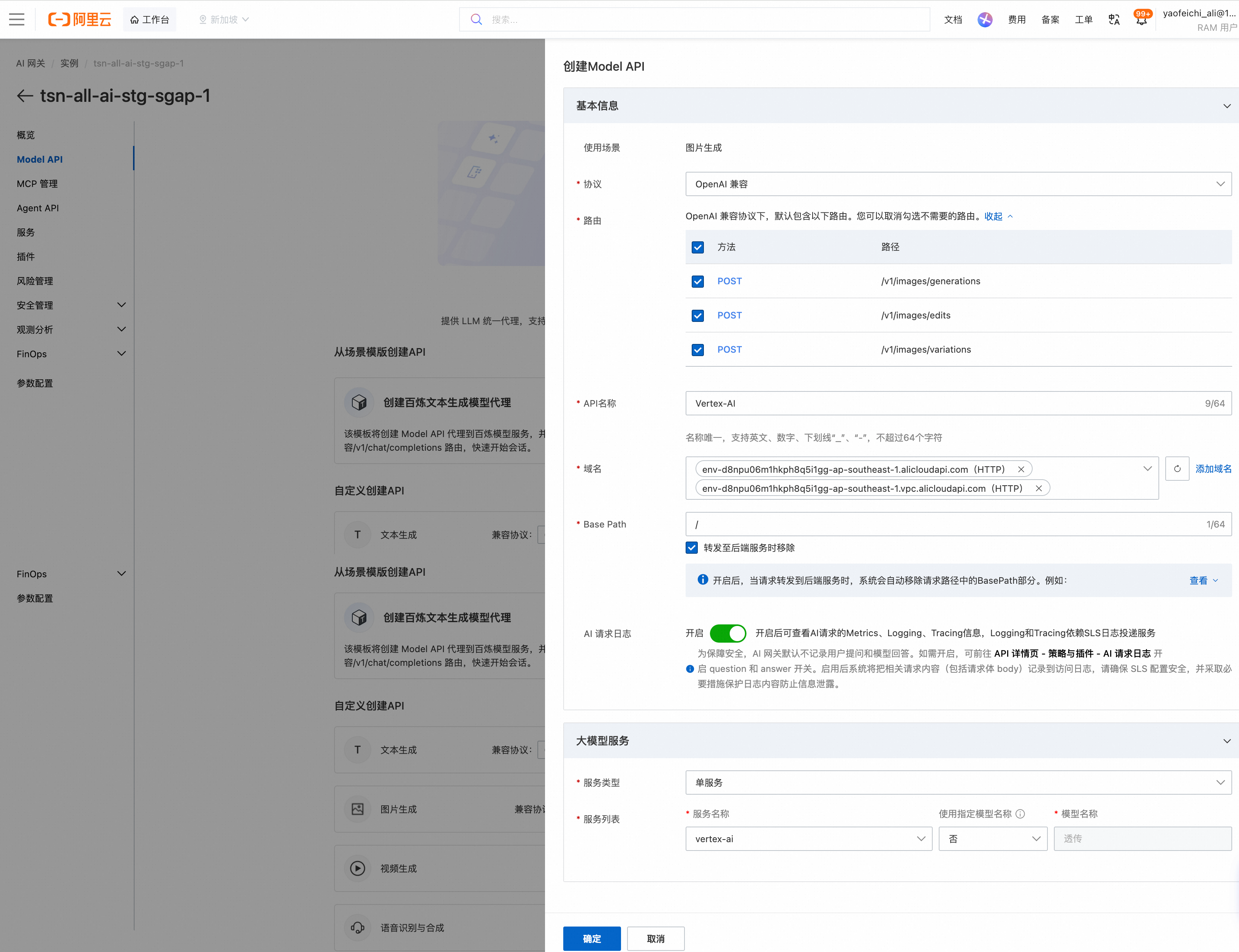Image resolution: width=1239 pixels, height=952 pixels.
Task: Open 服务 in the sidebar
Action: point(26,232)
